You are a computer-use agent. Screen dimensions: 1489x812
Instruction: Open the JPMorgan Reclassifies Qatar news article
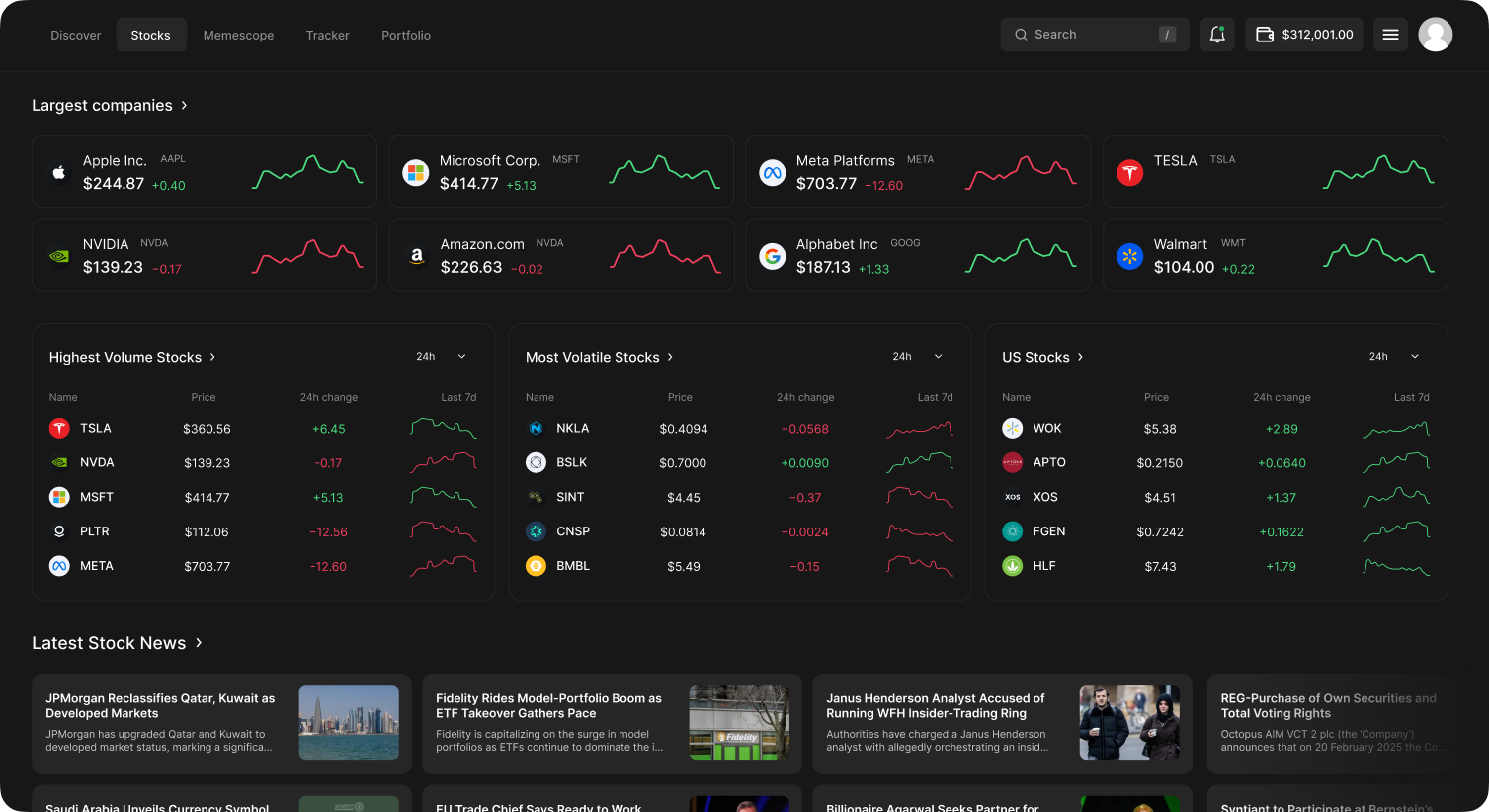coord(221,723)
